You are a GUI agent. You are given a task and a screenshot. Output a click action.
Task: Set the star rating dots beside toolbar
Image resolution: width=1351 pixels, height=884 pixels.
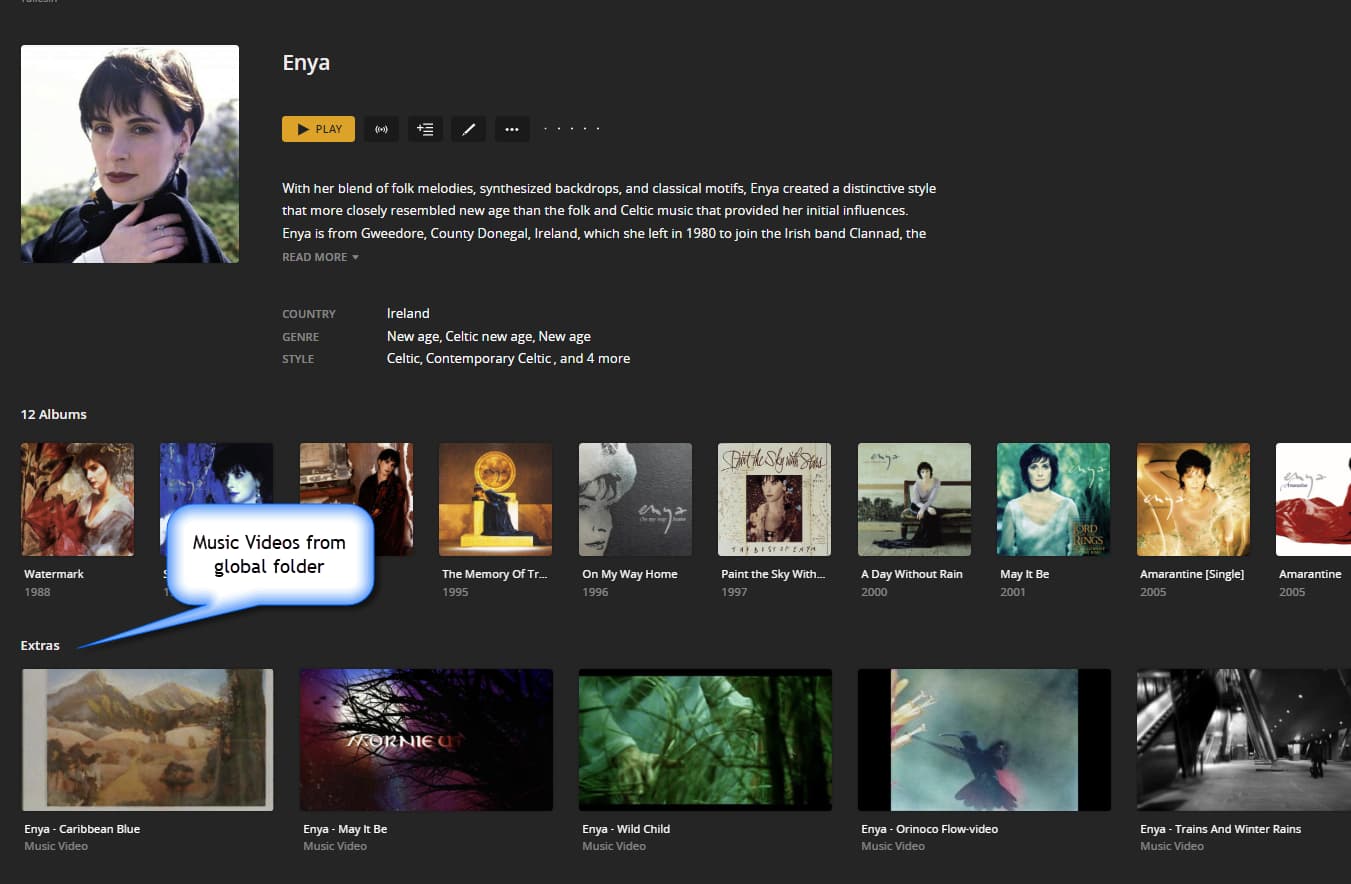[x=571, y=129]
